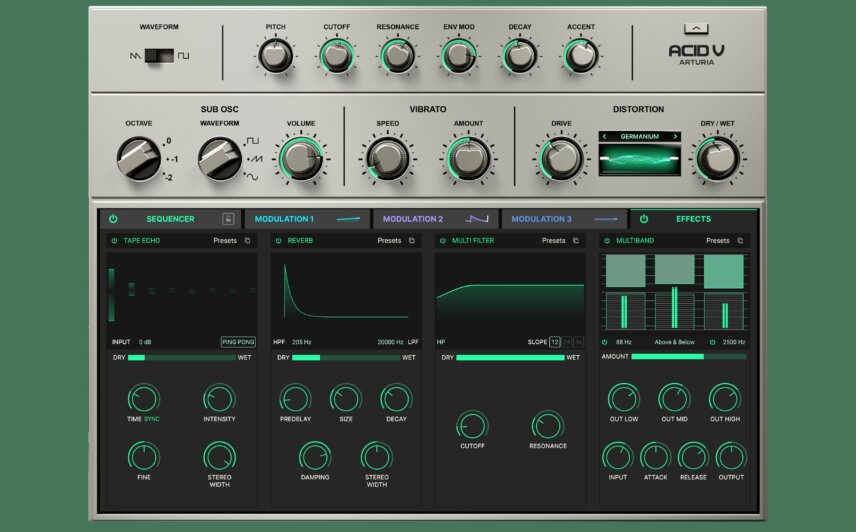
Task: Disable the Multiband power button
Action: coord(607,241)
